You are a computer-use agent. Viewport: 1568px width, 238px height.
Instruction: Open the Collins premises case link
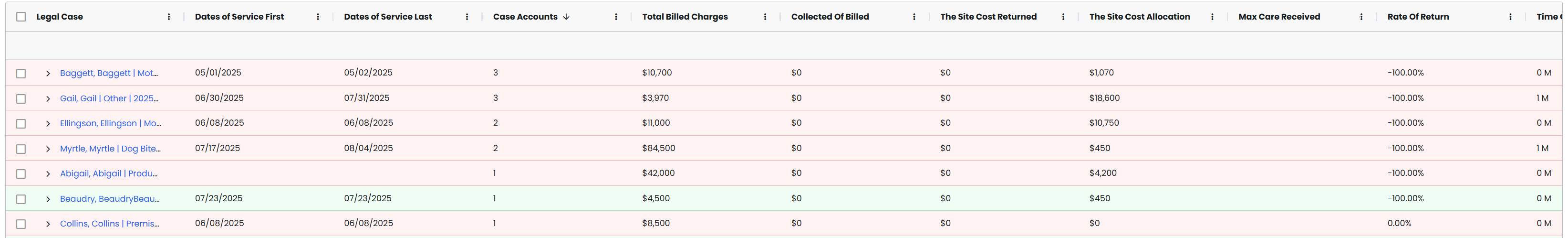click(110, 224)
